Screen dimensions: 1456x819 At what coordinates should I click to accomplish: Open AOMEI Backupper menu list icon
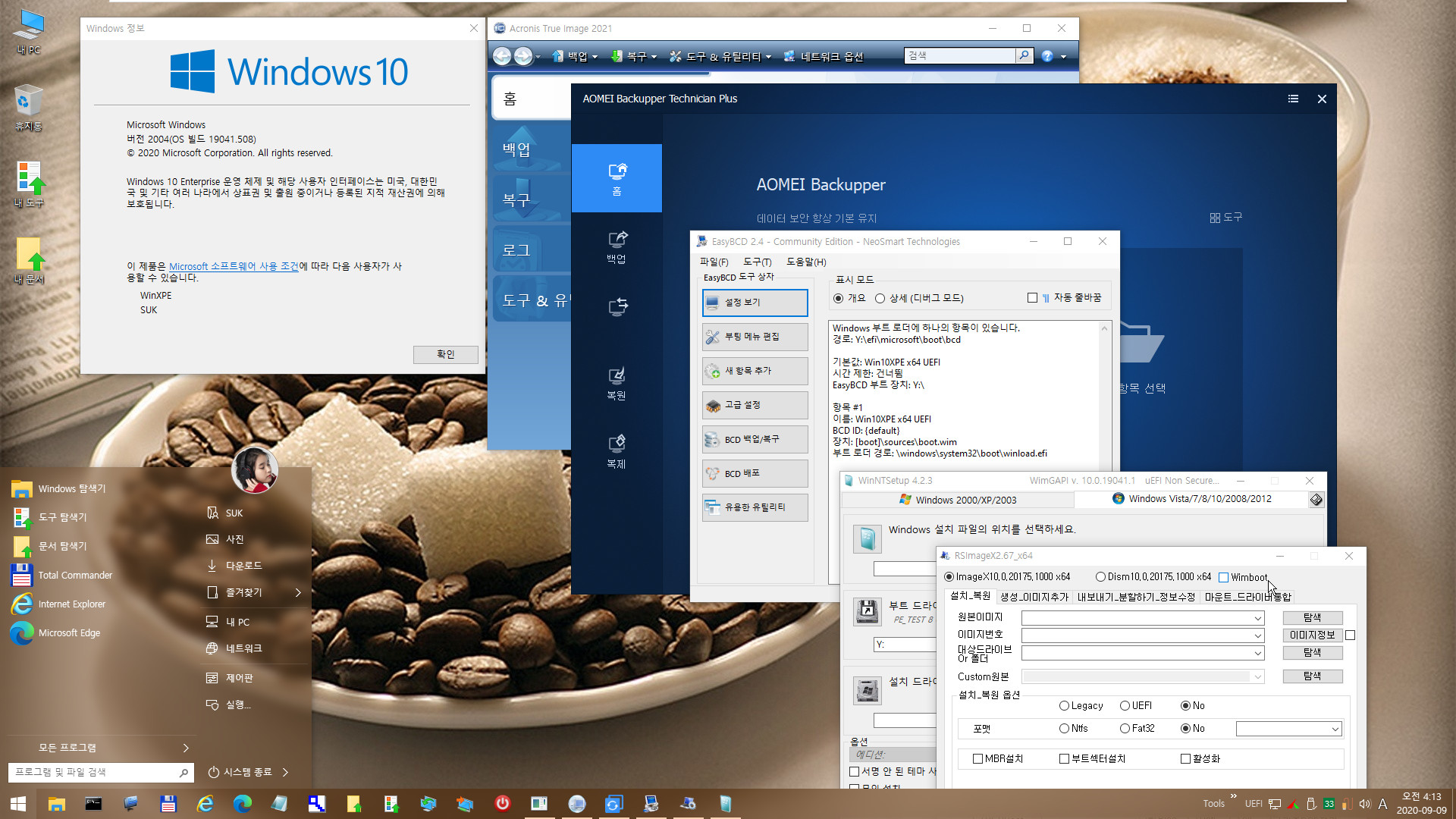pyautogui.click(x=1293, y=99)
